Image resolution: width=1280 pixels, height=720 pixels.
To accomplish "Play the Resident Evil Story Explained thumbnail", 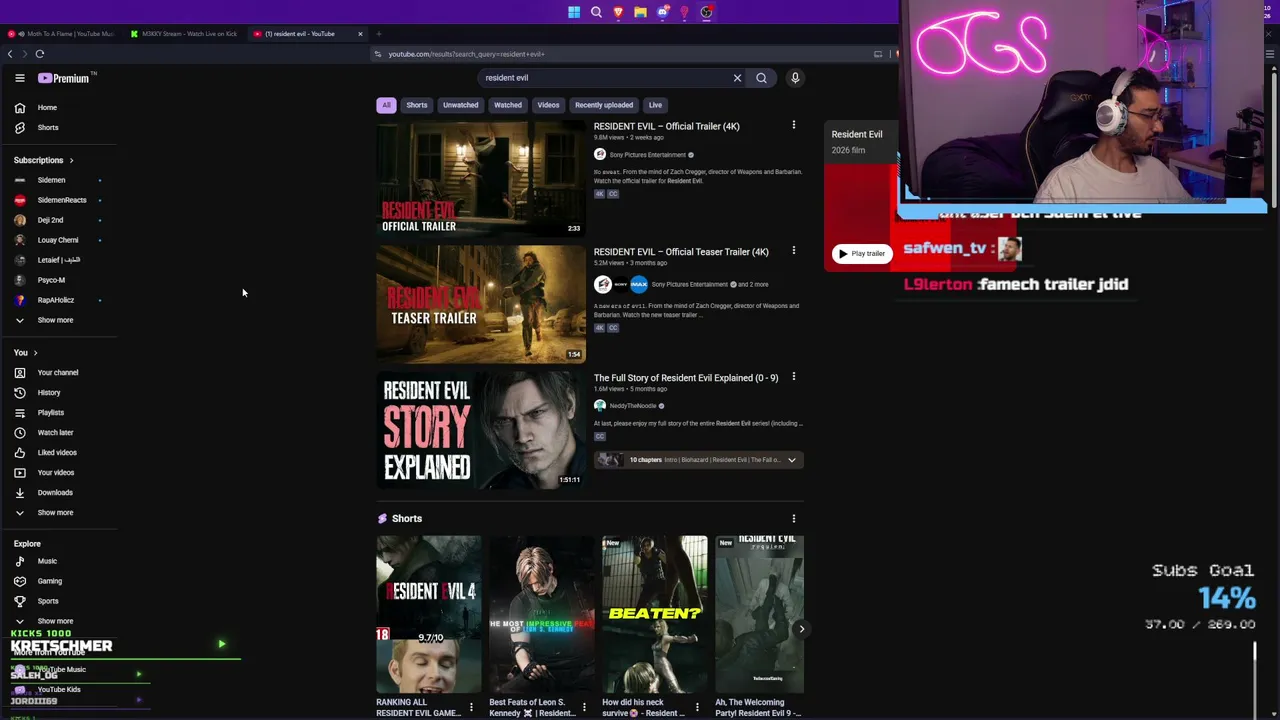I will click(x=481, y=430).
